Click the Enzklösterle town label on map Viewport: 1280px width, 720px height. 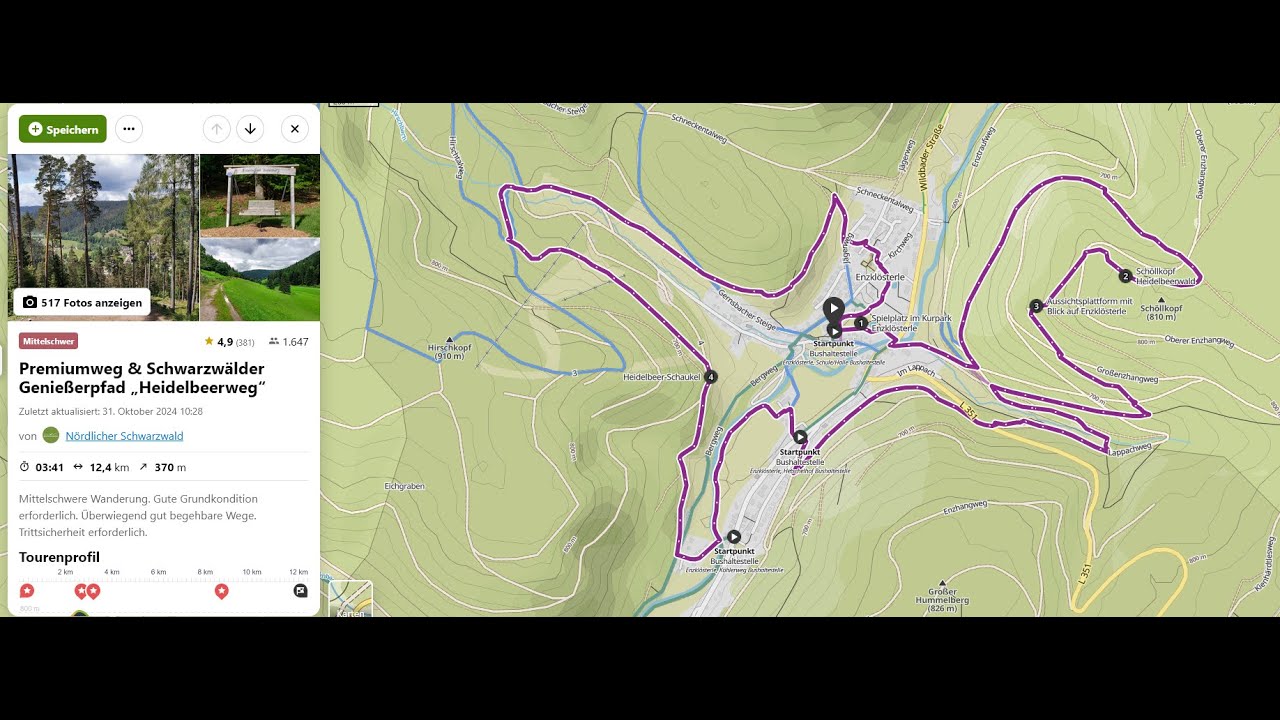[x=880, y=276]
